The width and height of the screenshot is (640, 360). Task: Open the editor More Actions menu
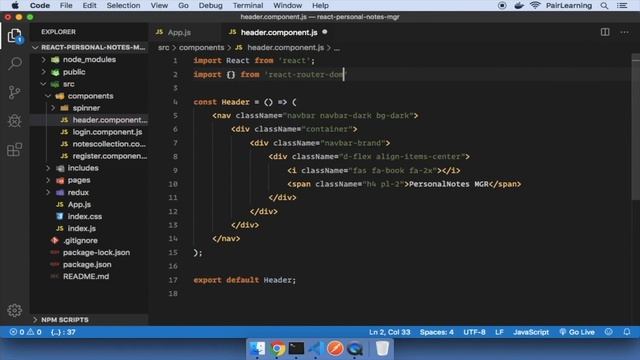pos(624,32)
